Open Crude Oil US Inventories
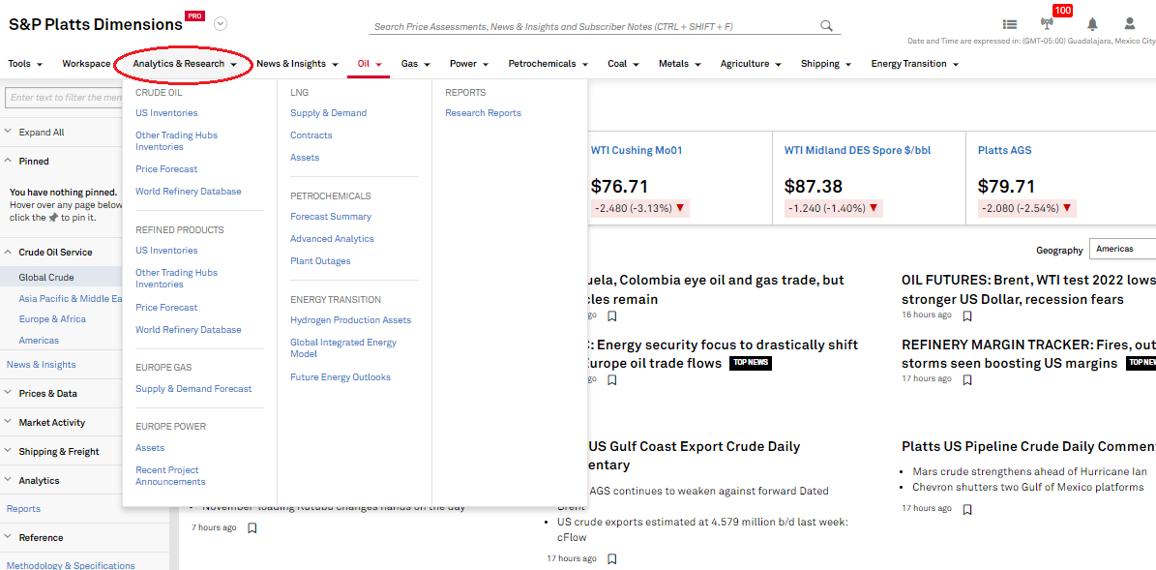This screenshot has height=570, width=1156. click(167, 113)
